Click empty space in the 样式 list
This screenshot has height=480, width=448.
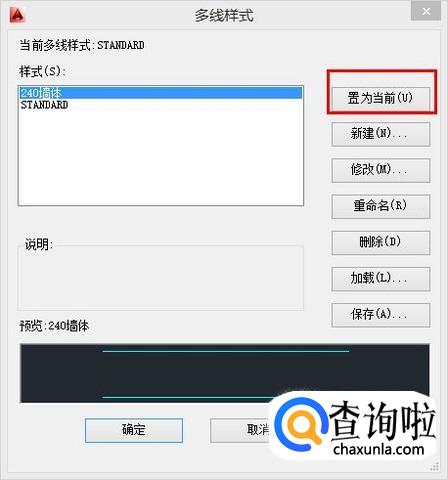pos(160,157)
